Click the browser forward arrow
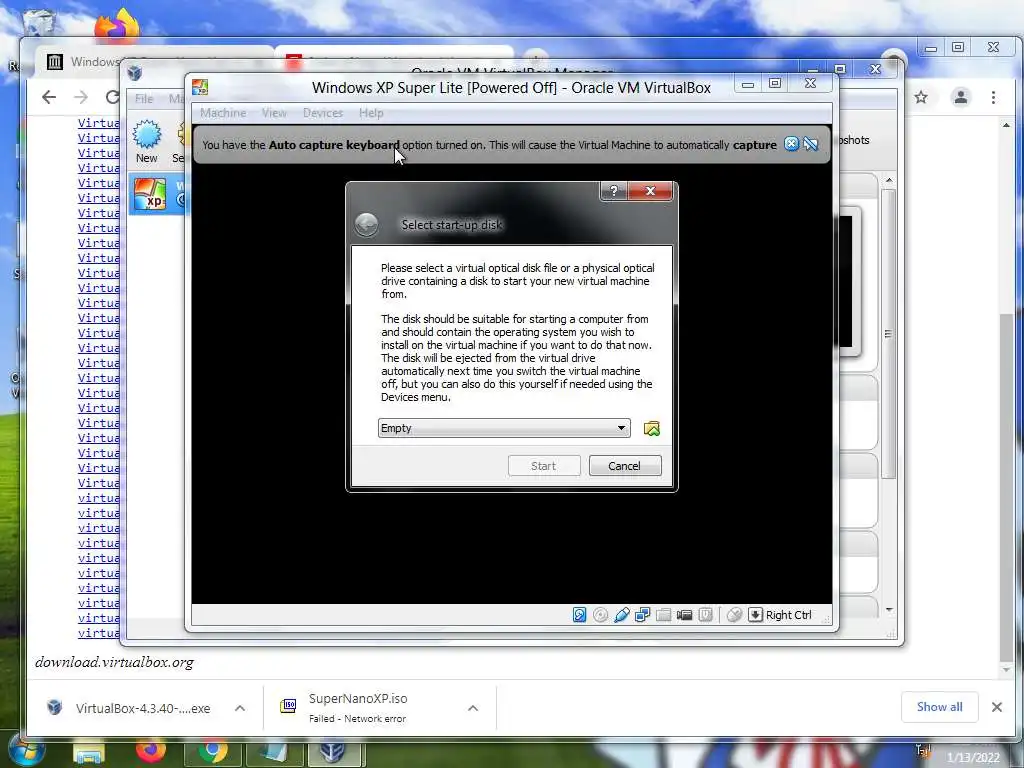The image size is (1024, 768). click(81, 97)
